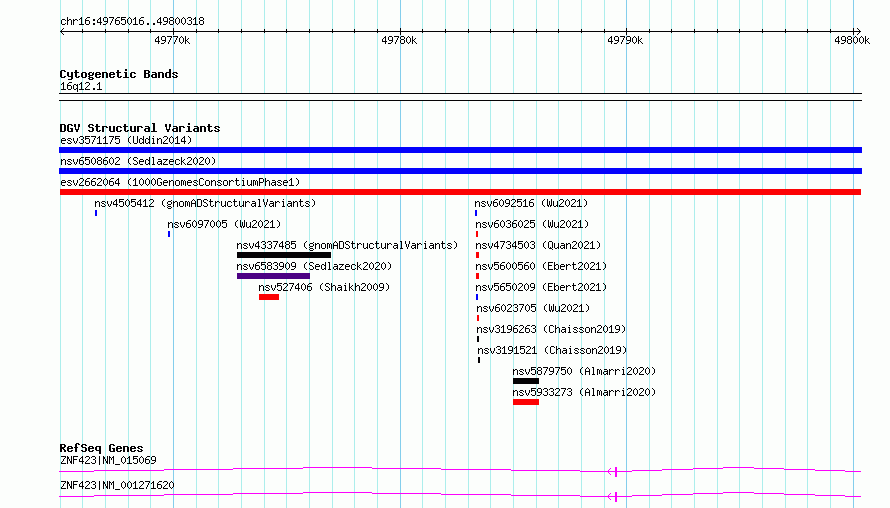Open the esv2662064 (1000GenomesConsortiumPhase1) label
This screenshot has height=508, width=890.
coord(180,182)
